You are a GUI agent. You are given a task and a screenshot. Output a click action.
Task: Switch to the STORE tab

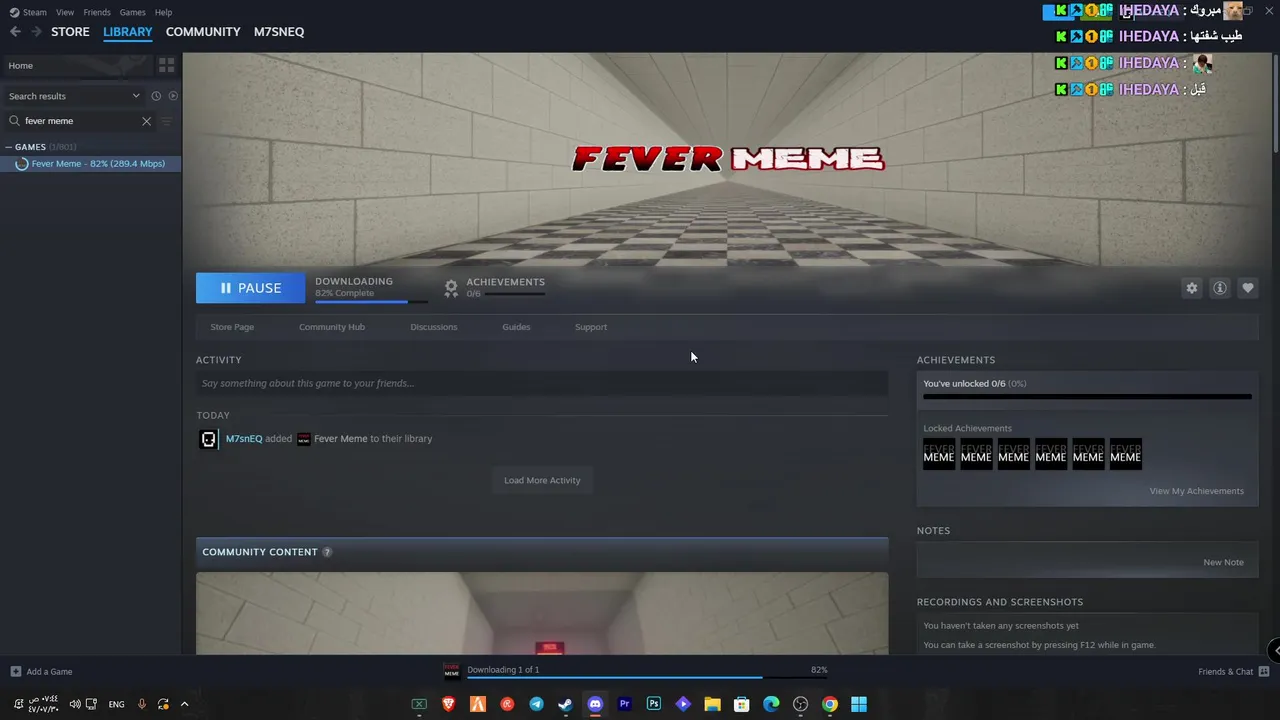[x=70, y=32]
